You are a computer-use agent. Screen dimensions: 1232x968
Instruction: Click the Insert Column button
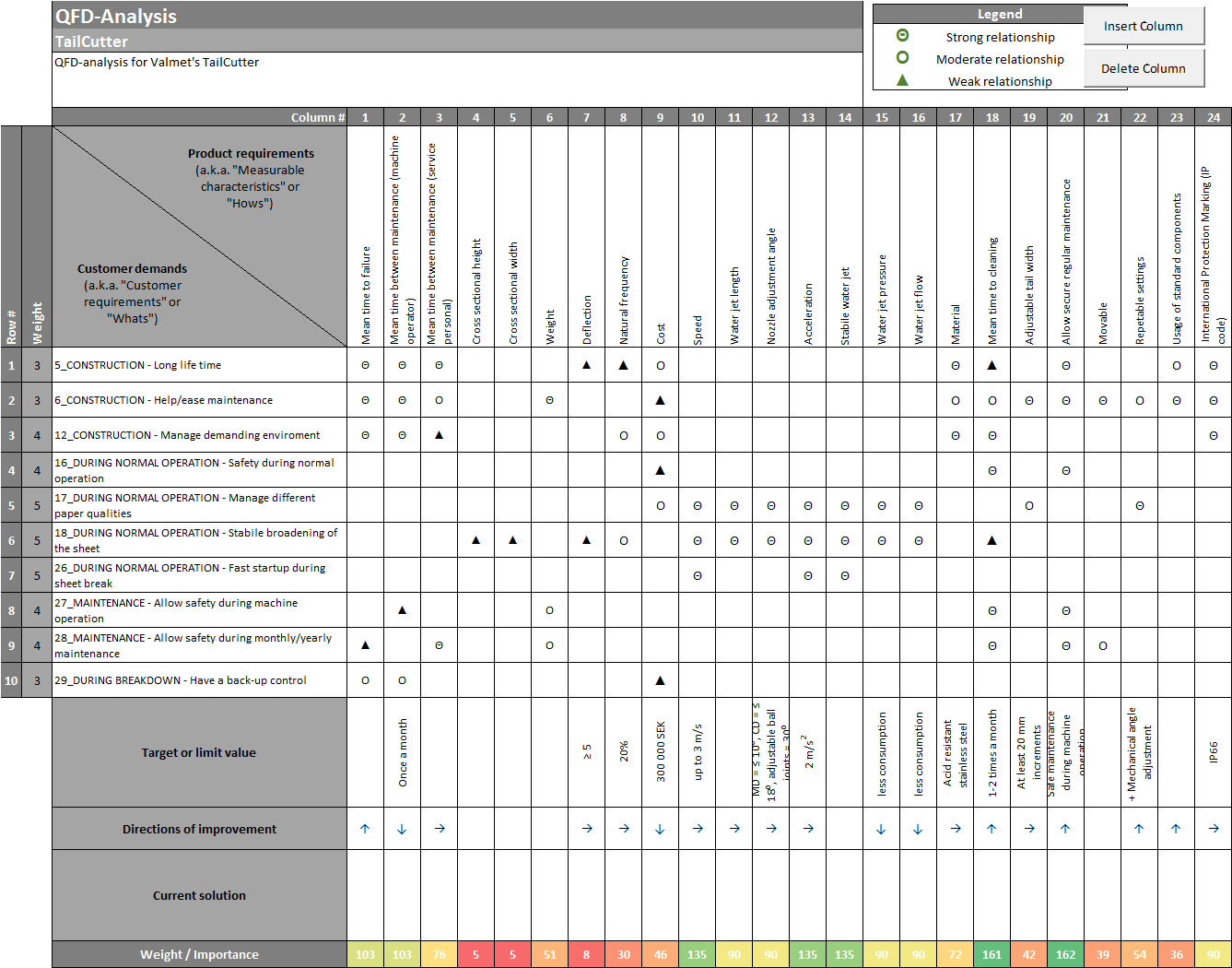1144,26
